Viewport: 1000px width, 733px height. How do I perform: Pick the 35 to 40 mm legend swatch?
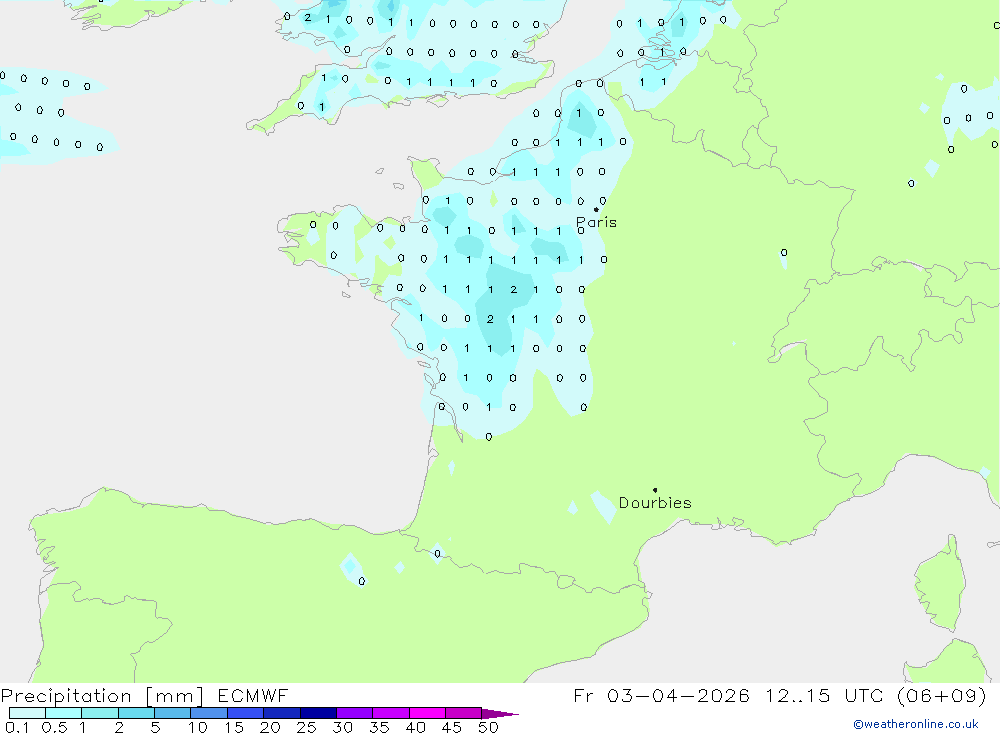click(391, 713)
